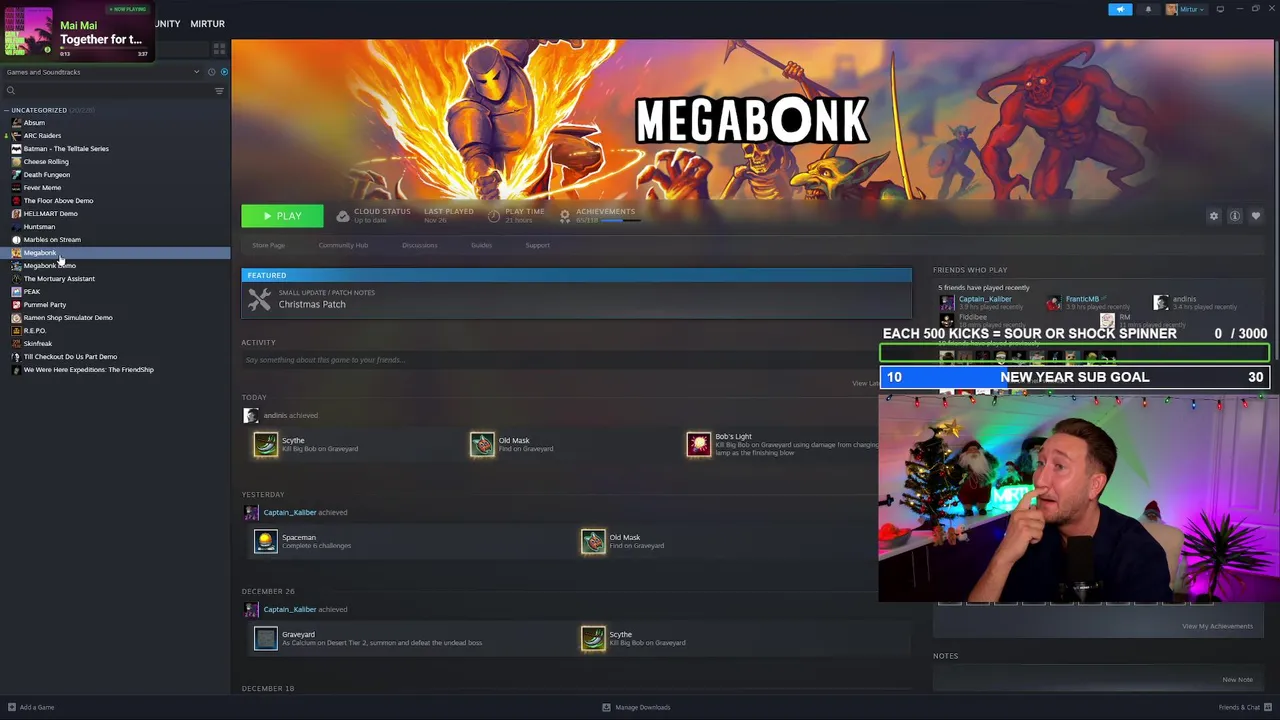Screen dimensions: 1280x720
Task: Open Friends & Chat
Action: pyautogui.click(x=1244, y=707)
